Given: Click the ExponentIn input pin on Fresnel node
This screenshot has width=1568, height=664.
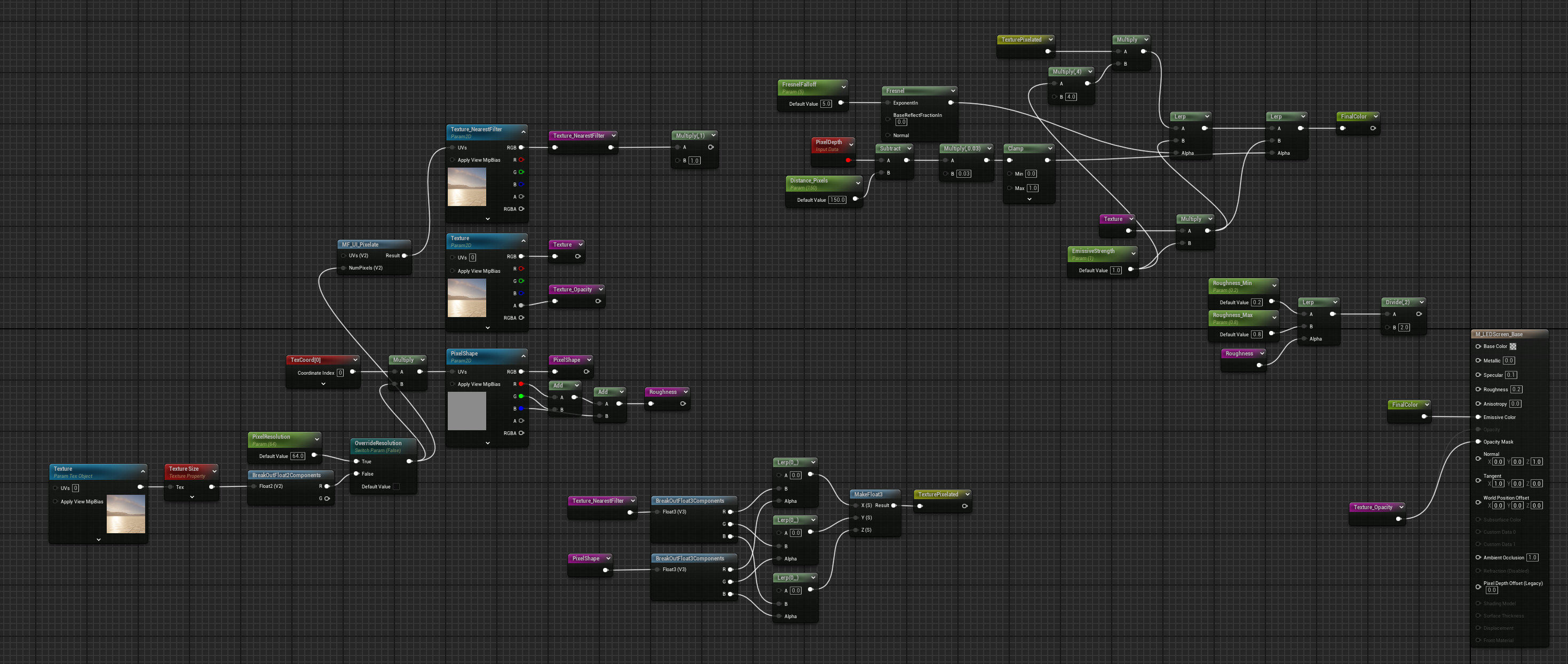Looking at the screenshot, I should (888, 103).
